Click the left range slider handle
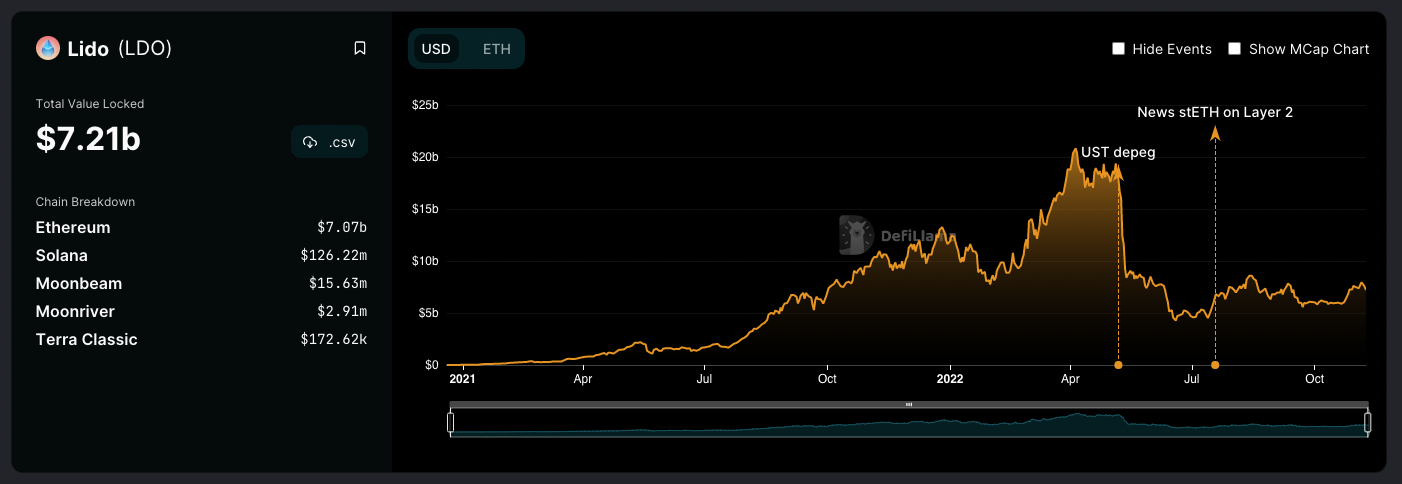The height and width of the screenshot is (484, 1402). tap(451, 423)
